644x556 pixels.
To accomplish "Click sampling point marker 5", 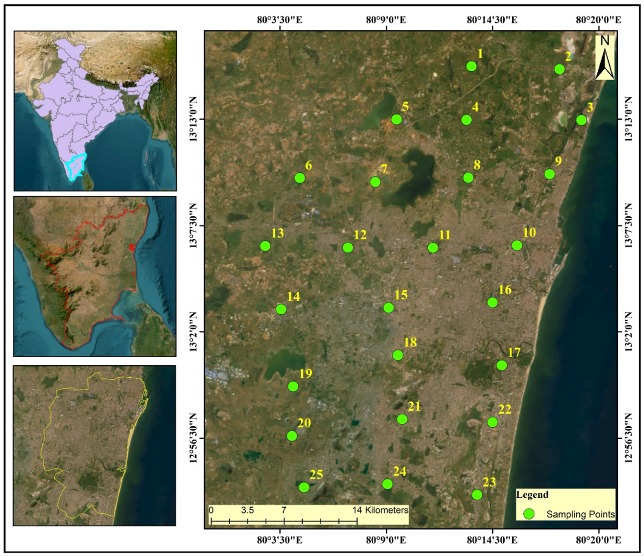I will (x=397, y=119).
